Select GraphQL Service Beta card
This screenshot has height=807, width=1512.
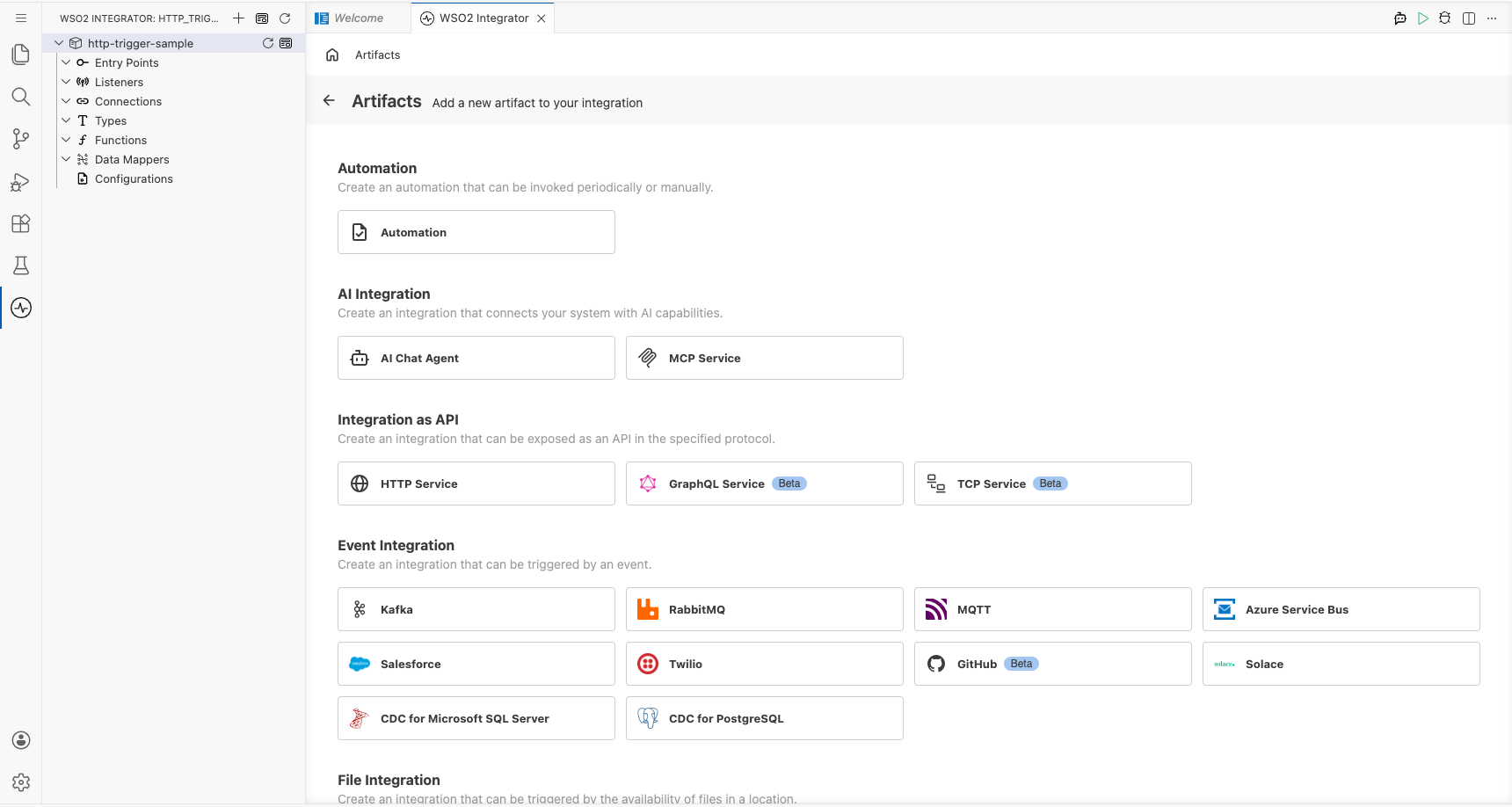pos(765,483)
